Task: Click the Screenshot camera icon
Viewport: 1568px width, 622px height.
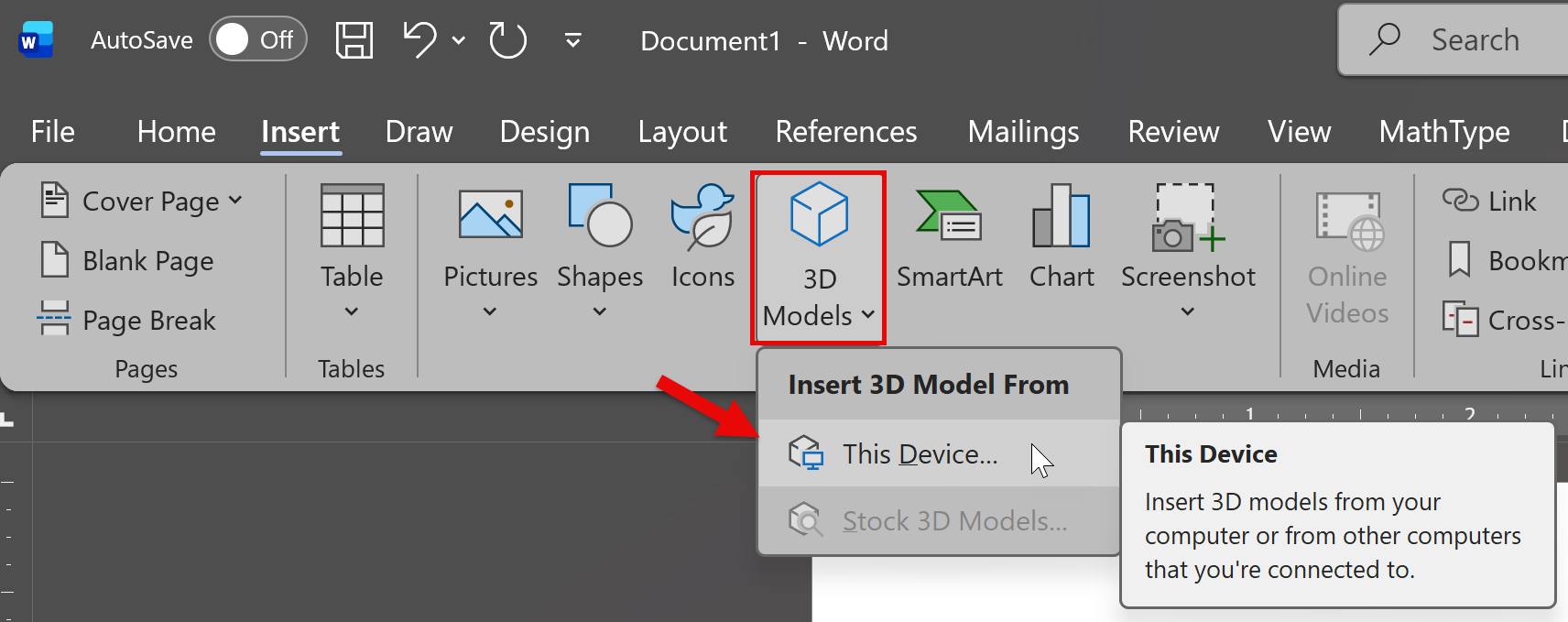Action: pos(1188,217)
